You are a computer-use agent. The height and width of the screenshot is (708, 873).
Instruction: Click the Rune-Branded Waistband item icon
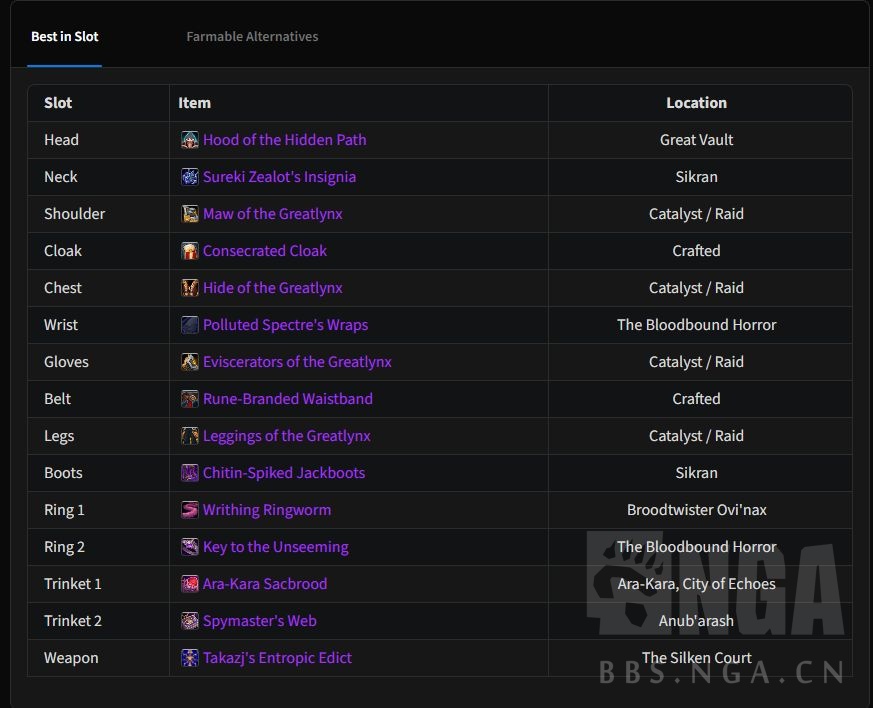(190, 399)
